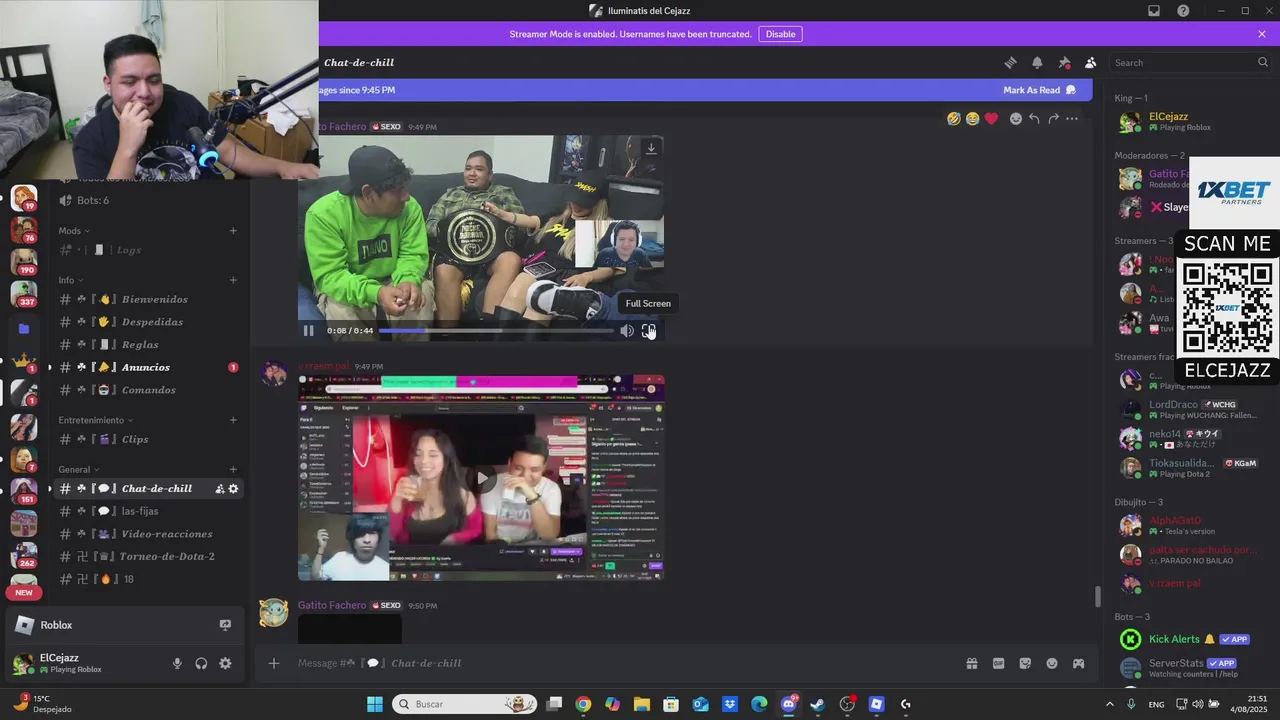React with the crying laughing emoji
This screenshot has height=720, width=1280.
tap(972, 118)
